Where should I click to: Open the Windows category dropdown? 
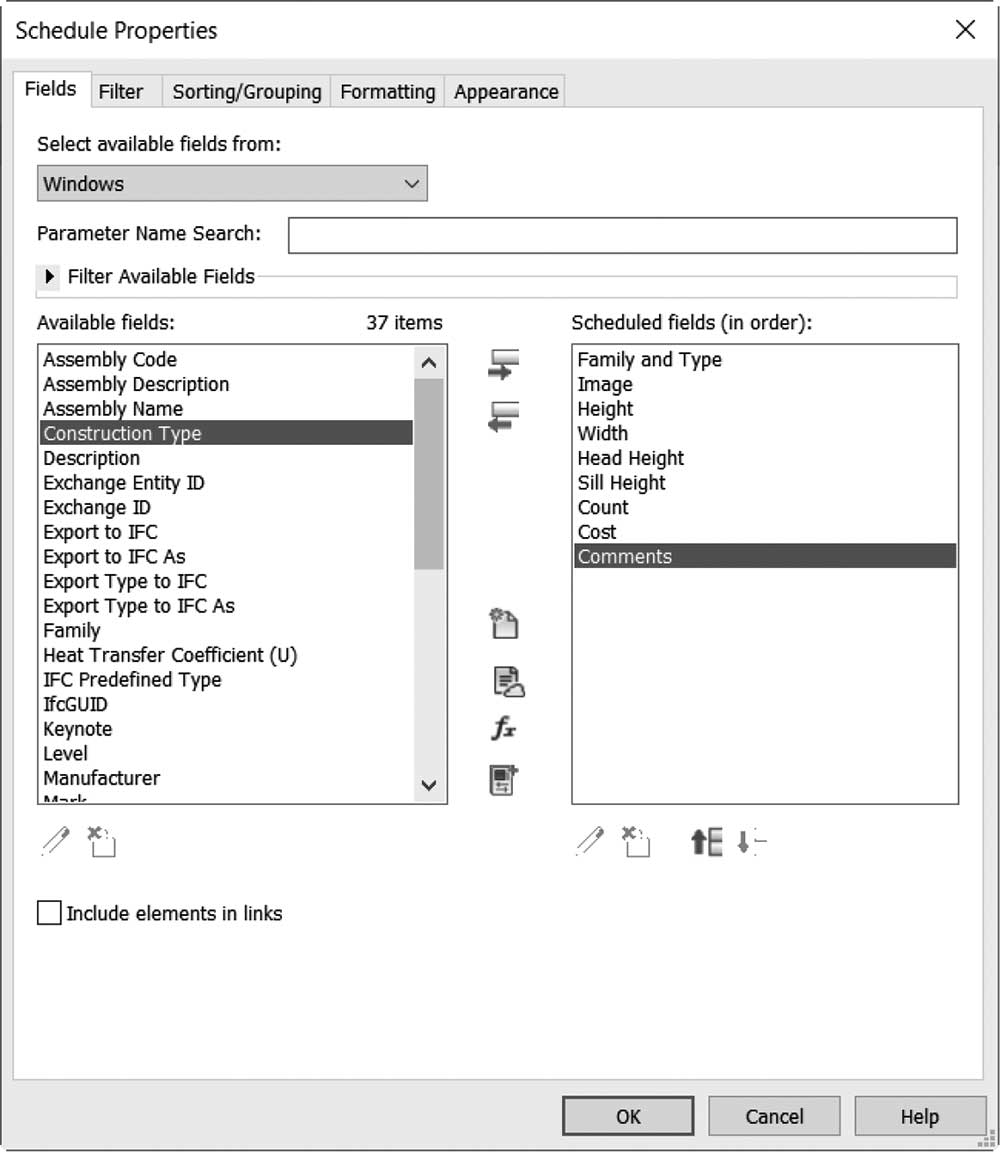(x=232, y=184)
